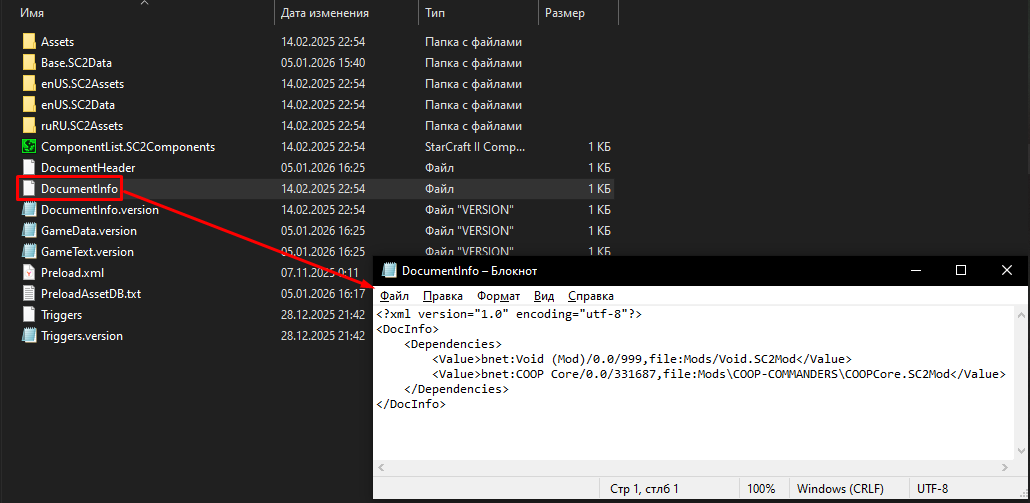Select the Preload.xml file icon
The height and width of the screenshot is (503, 1030).
(28, 273)
